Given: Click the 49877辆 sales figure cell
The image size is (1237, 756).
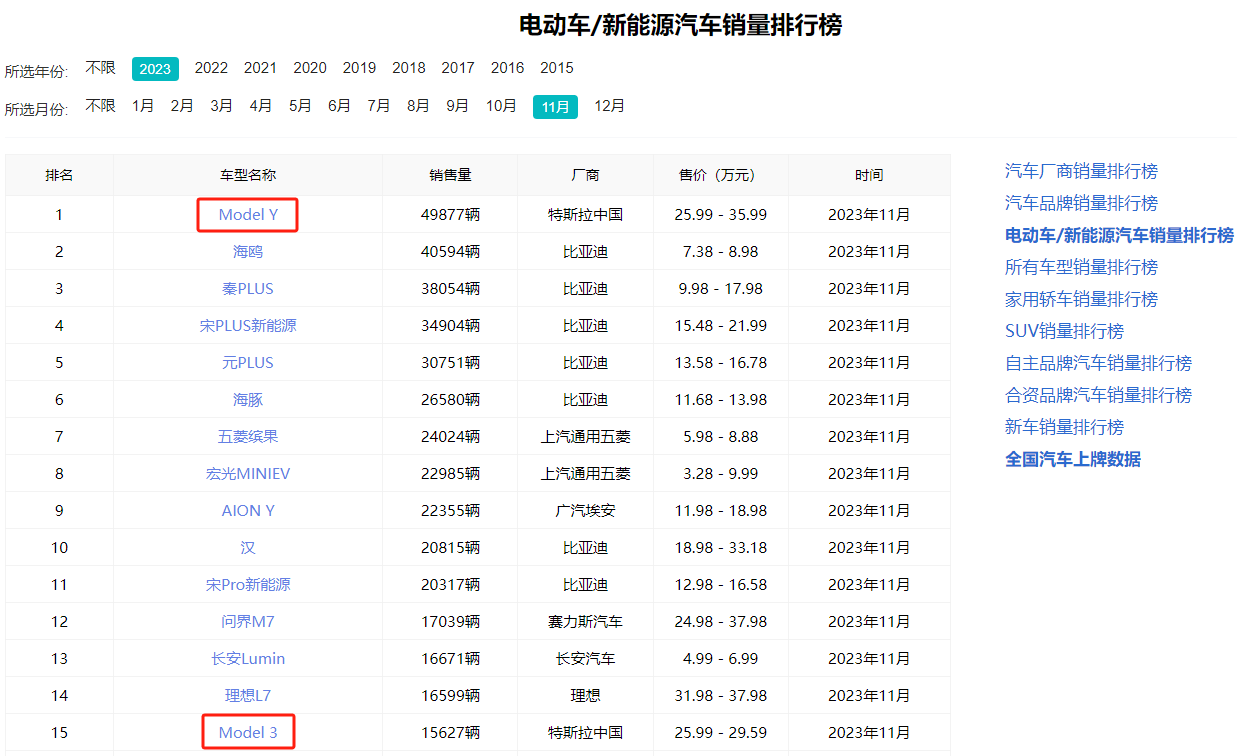Looking at the screenshot, I should [451, 215].
